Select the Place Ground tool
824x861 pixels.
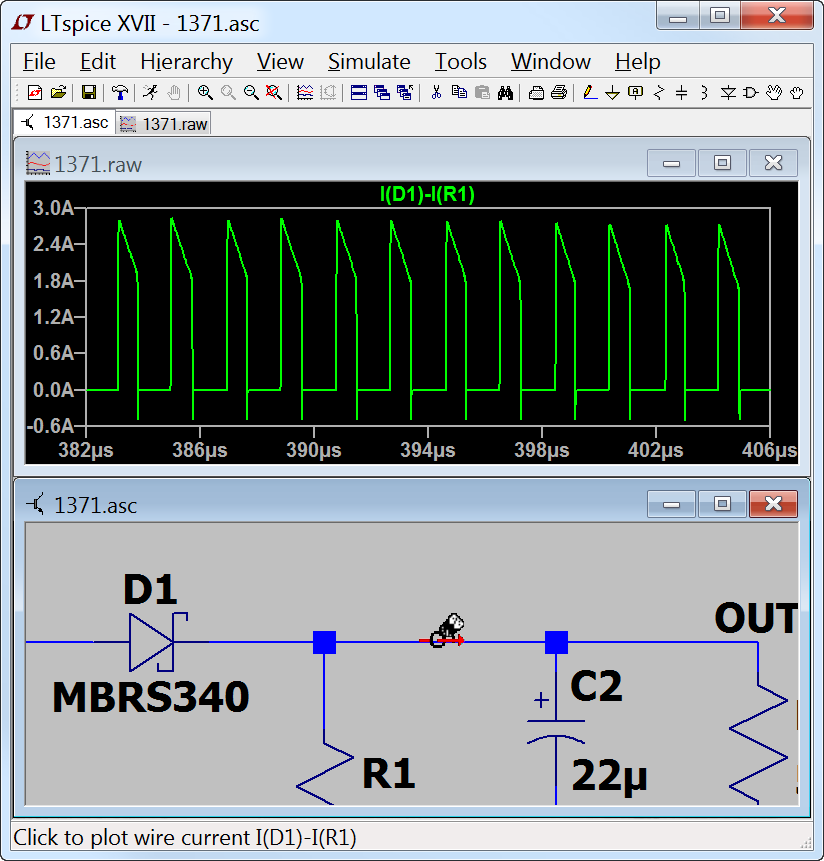(x=612, y=93)
